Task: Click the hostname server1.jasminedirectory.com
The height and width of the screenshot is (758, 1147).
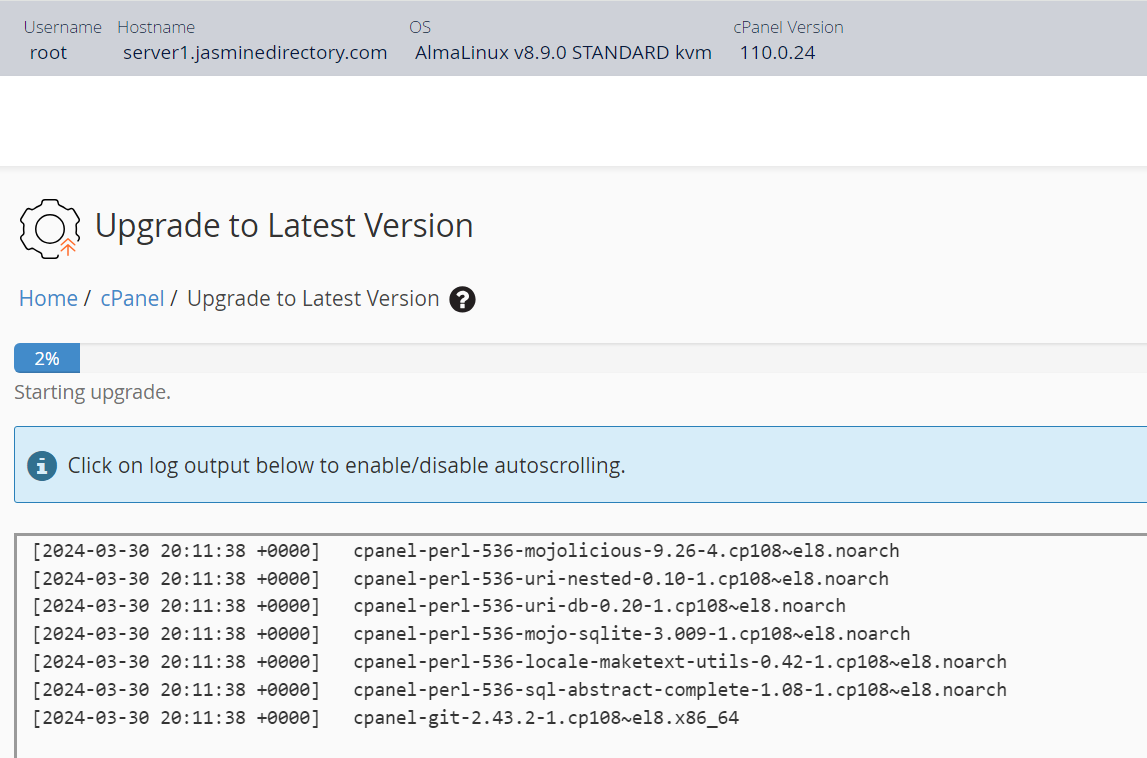Action: (x=255, y=53)
